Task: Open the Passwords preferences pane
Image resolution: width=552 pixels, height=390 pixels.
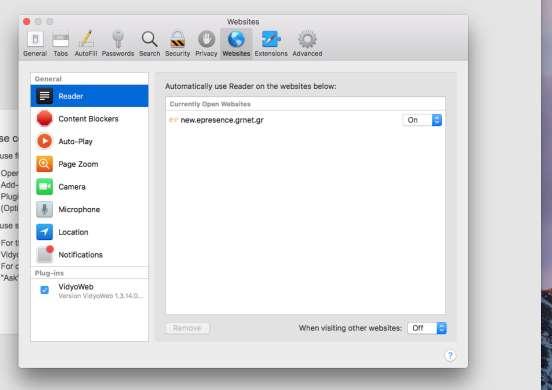Action: pos(118,44)
